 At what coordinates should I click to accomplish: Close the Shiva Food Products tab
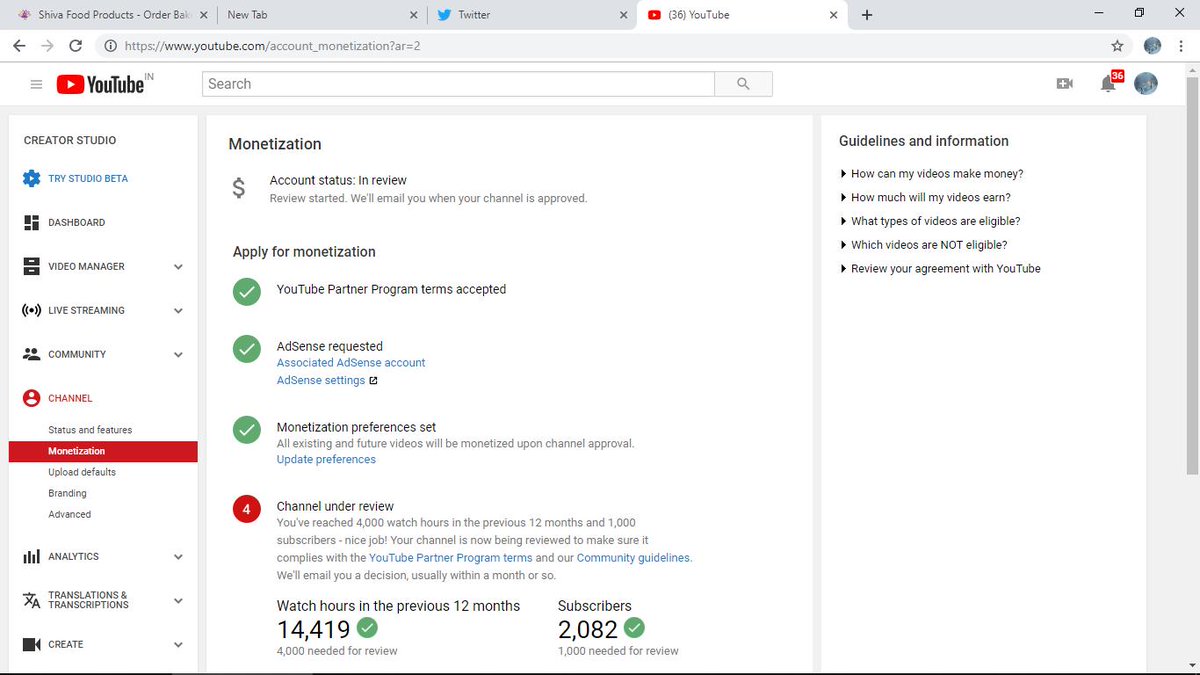[202, 15]
